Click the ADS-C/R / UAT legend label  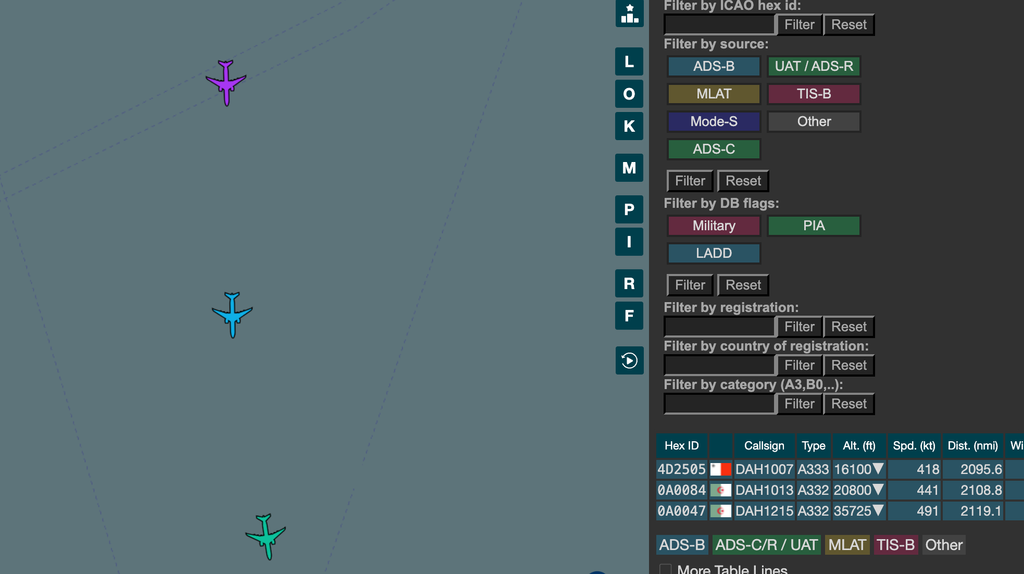(766, 545)
